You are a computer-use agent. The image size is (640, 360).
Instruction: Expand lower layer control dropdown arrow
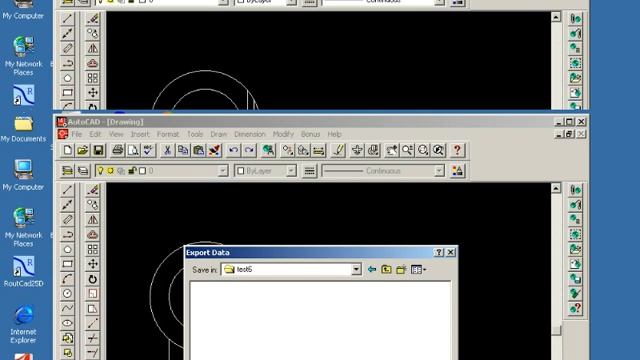click(223, 171)
